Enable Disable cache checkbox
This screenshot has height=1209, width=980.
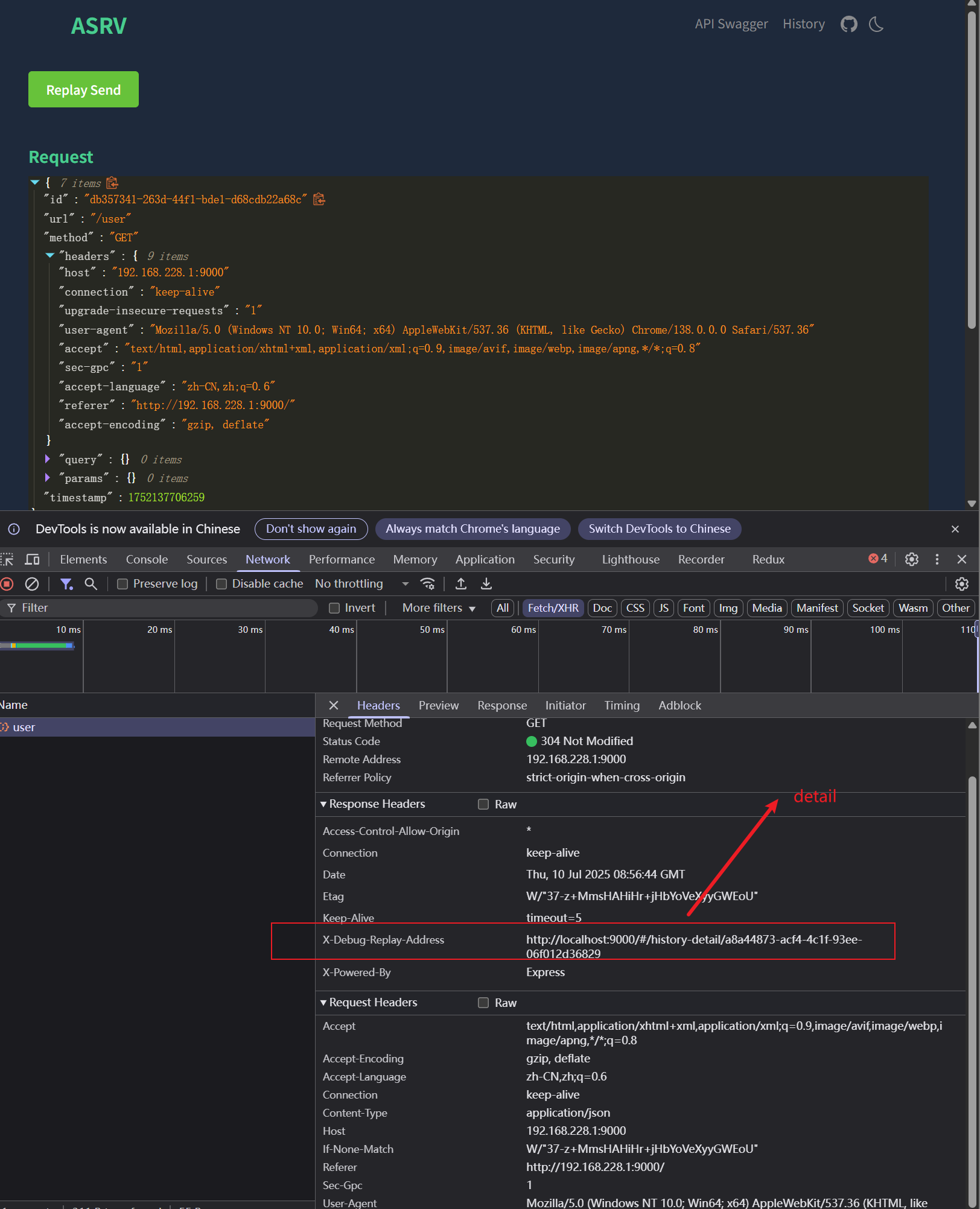[221, 583]
